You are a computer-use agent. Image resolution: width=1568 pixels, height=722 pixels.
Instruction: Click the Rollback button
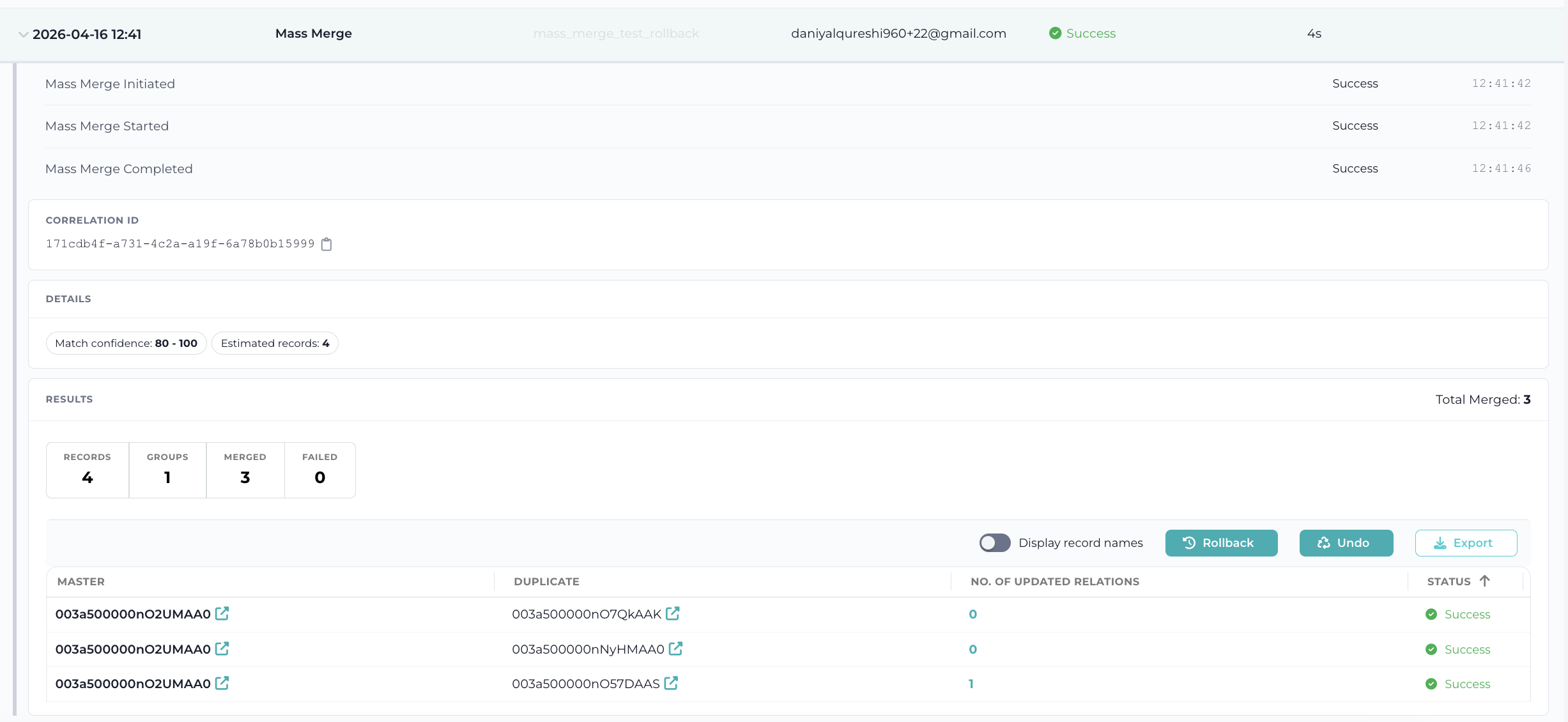[1221, 543]
